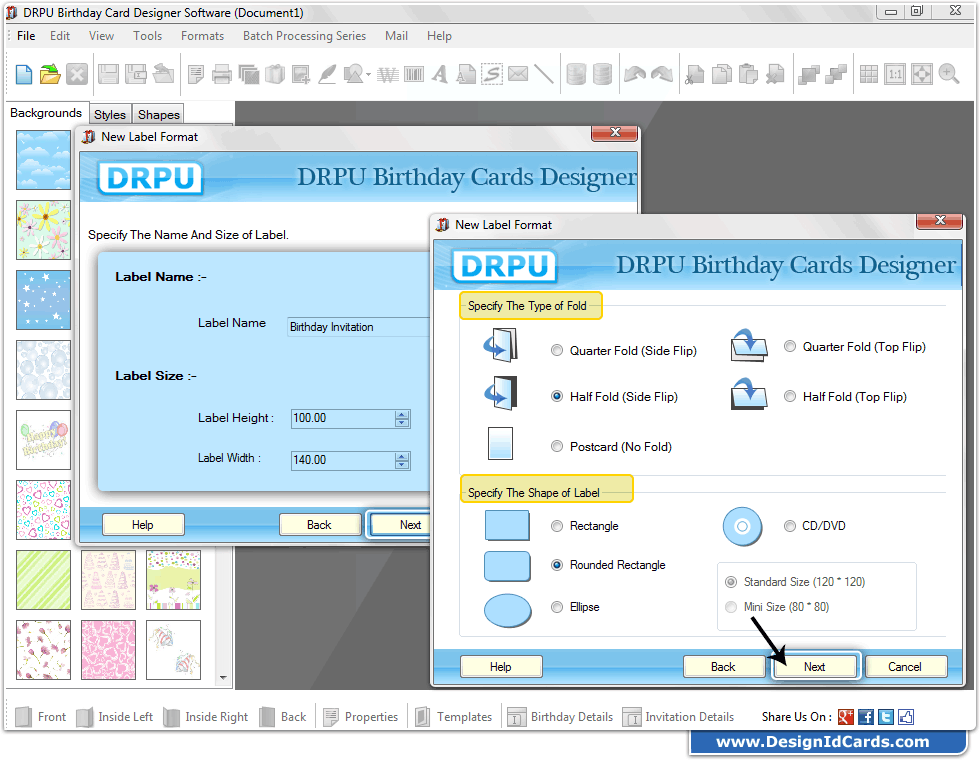This screenshot has height=760, width=980.
Task: Select Quarter Fold (Top Flip) option
Action: 790,346
